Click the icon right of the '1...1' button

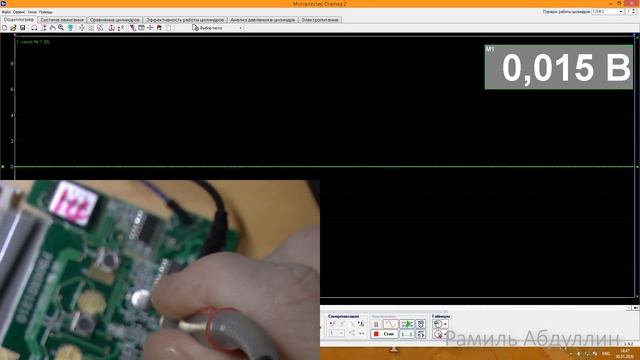click(x=421, y=334)
